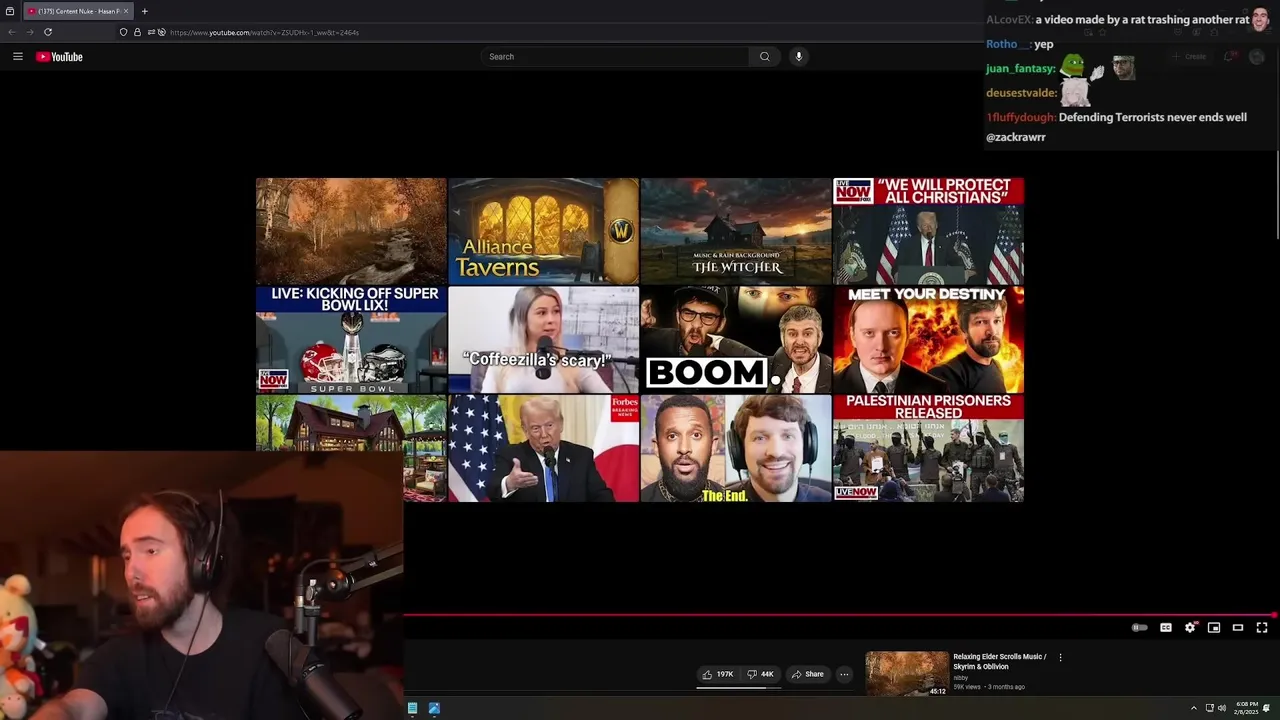Image resolution: width=1280 pixels, height=720 pixels.
Task: Start voice search with the microphone icon
Action: 798,57
